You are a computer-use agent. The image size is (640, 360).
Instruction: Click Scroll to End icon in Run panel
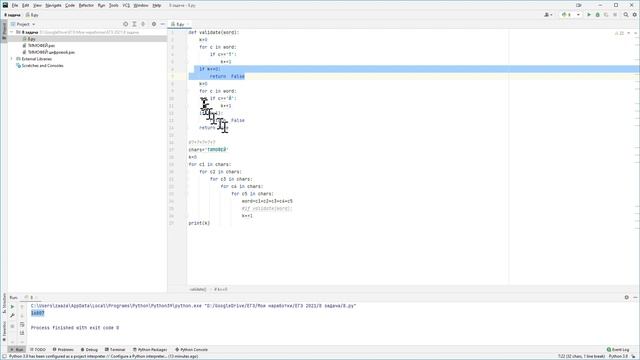pos(22,333)
